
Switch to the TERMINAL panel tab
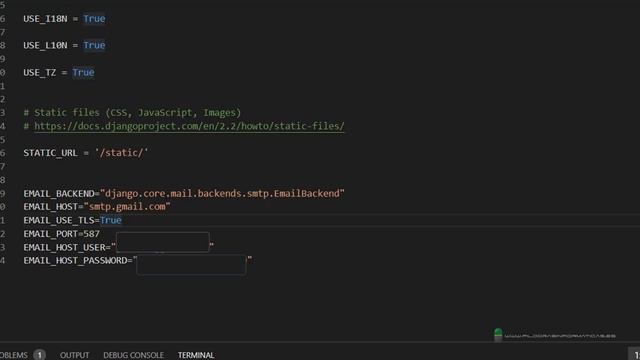(196, 355)
